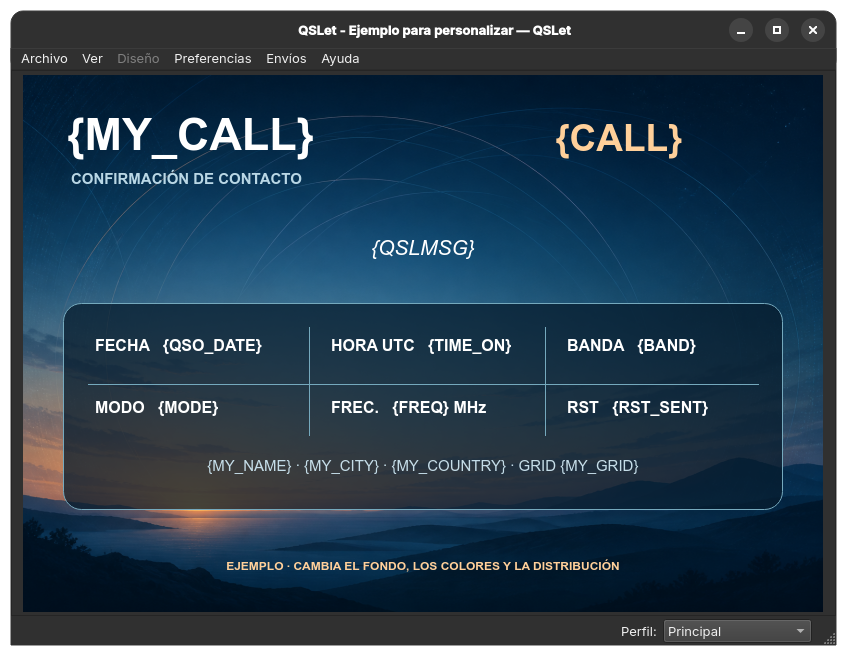Click the HORA UTC {TIME_ON} field
This screenshot has width=847, height=656.
(x=421, y=346)
